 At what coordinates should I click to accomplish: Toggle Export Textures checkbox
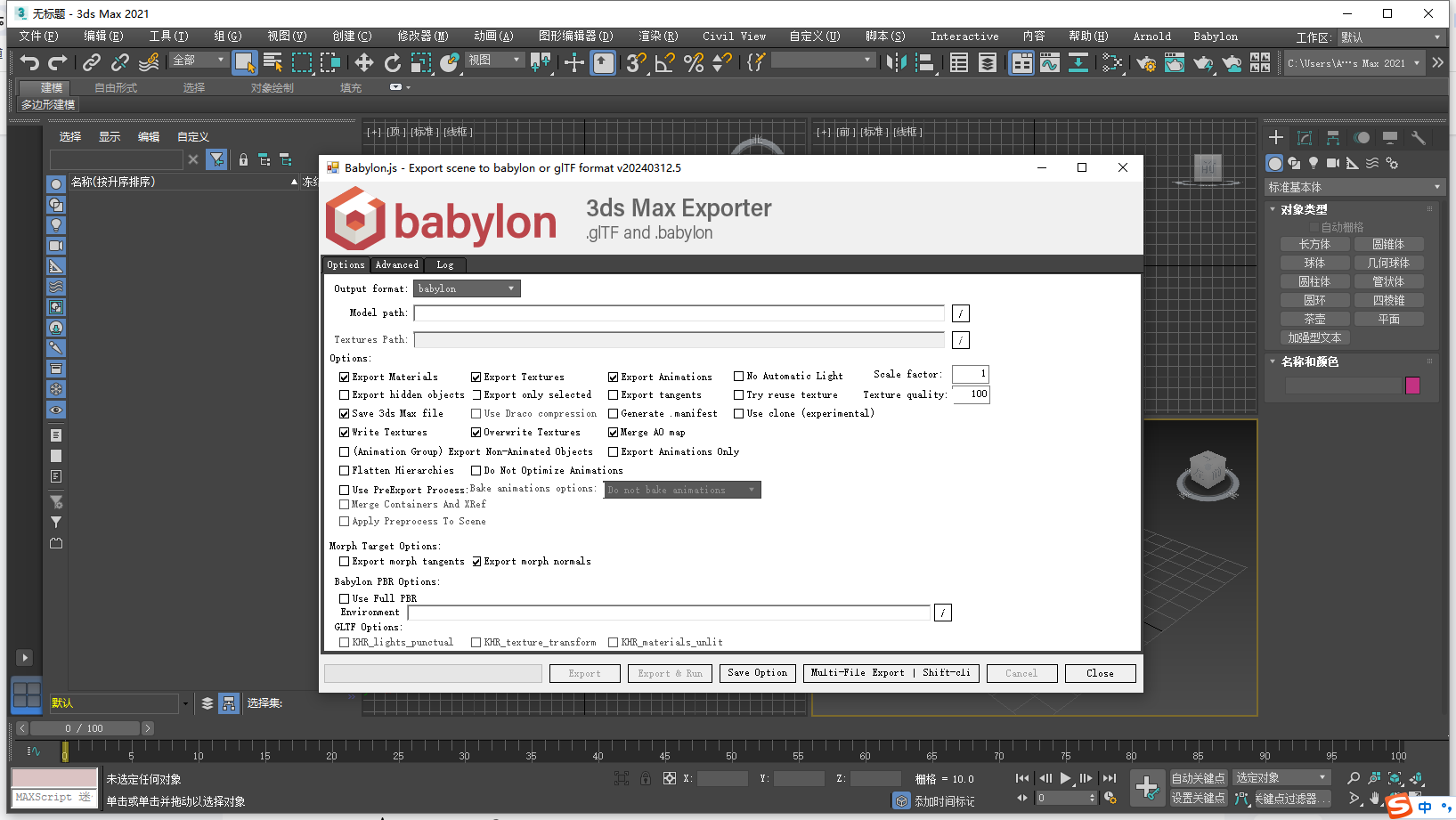pyautogui.click(x=476, y=378)
